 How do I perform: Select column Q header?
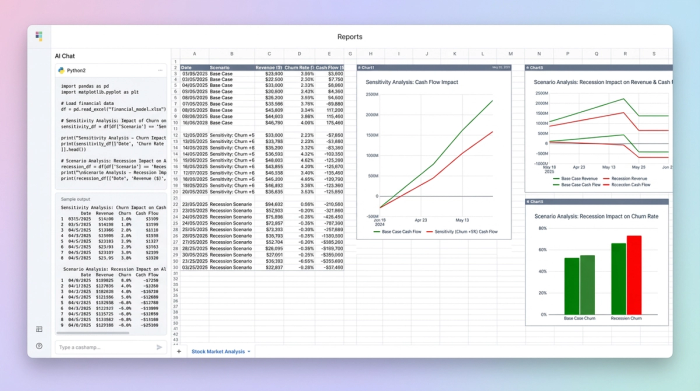[596, 54]
